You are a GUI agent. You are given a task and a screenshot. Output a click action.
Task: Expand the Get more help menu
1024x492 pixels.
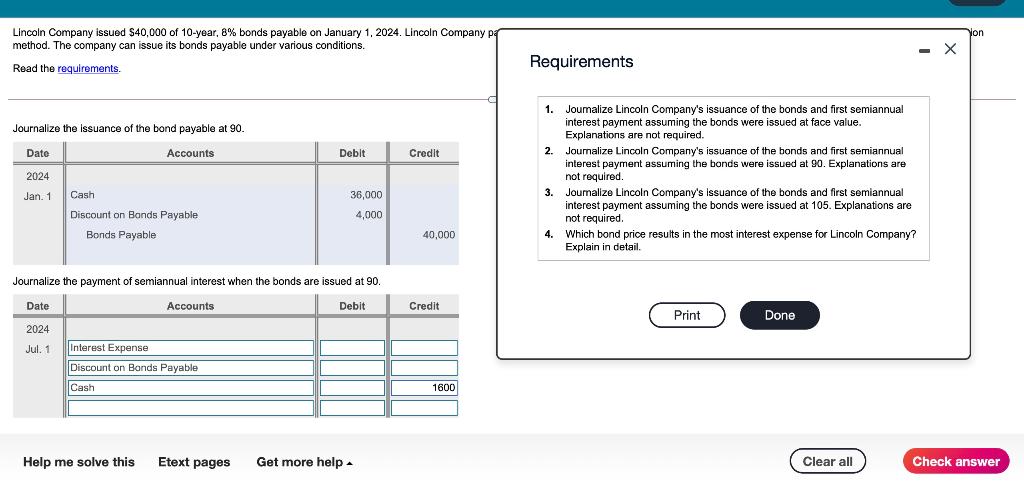pos(304,462)
